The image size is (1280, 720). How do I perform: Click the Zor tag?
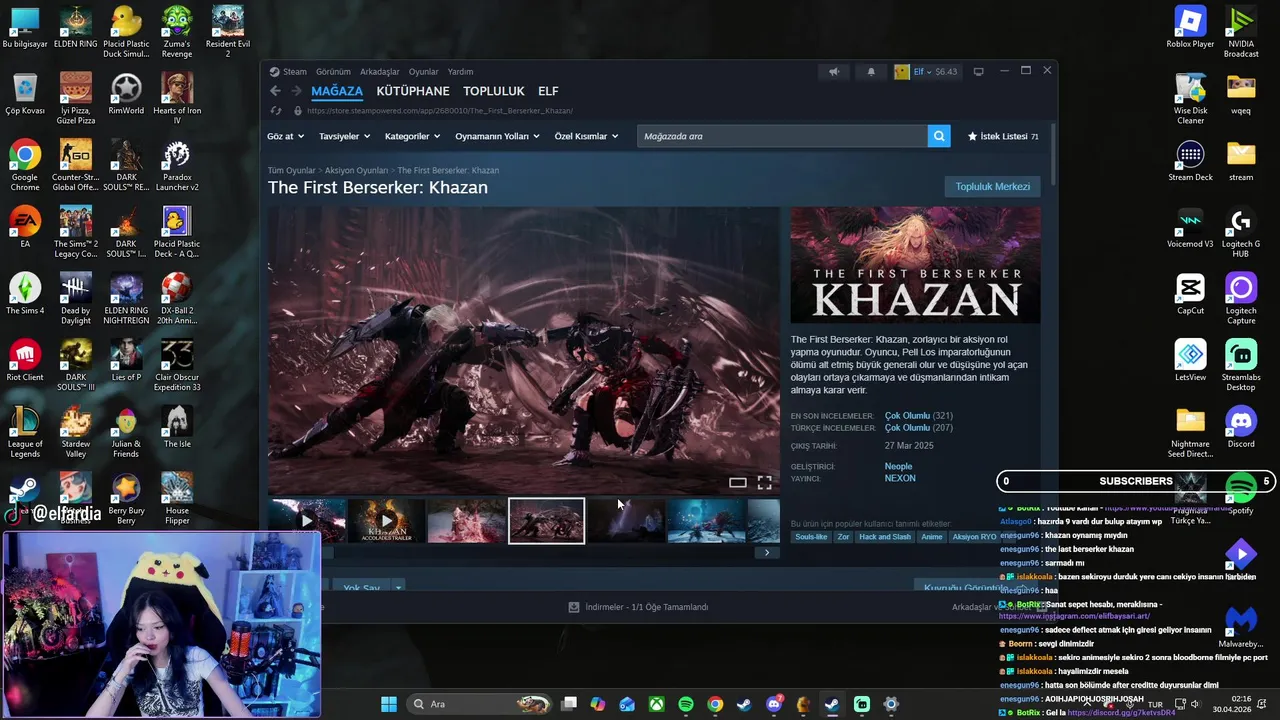coord(843,537)
